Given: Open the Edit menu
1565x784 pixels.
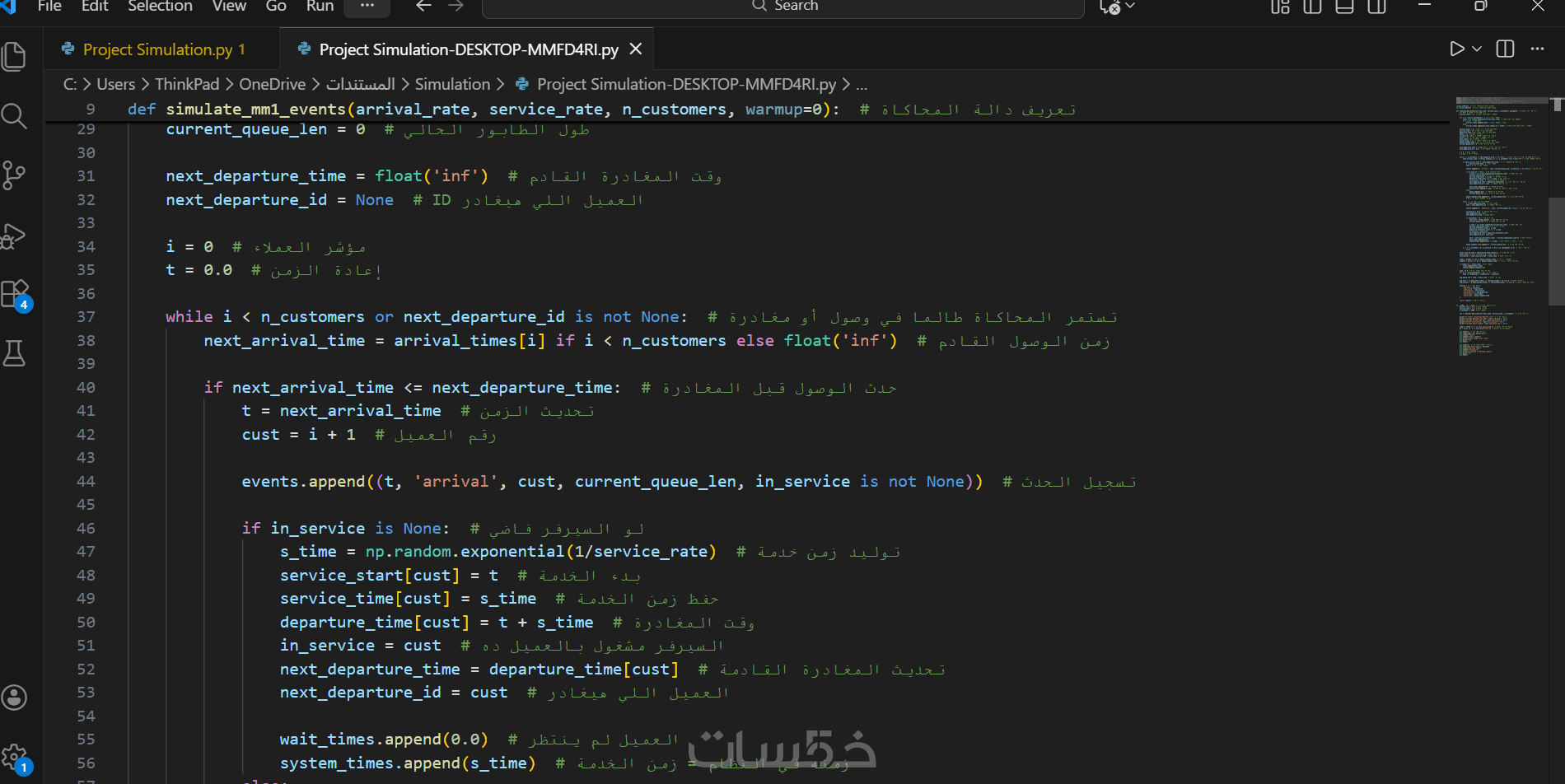Looking at the screenshot, I should tap(95, 6).
